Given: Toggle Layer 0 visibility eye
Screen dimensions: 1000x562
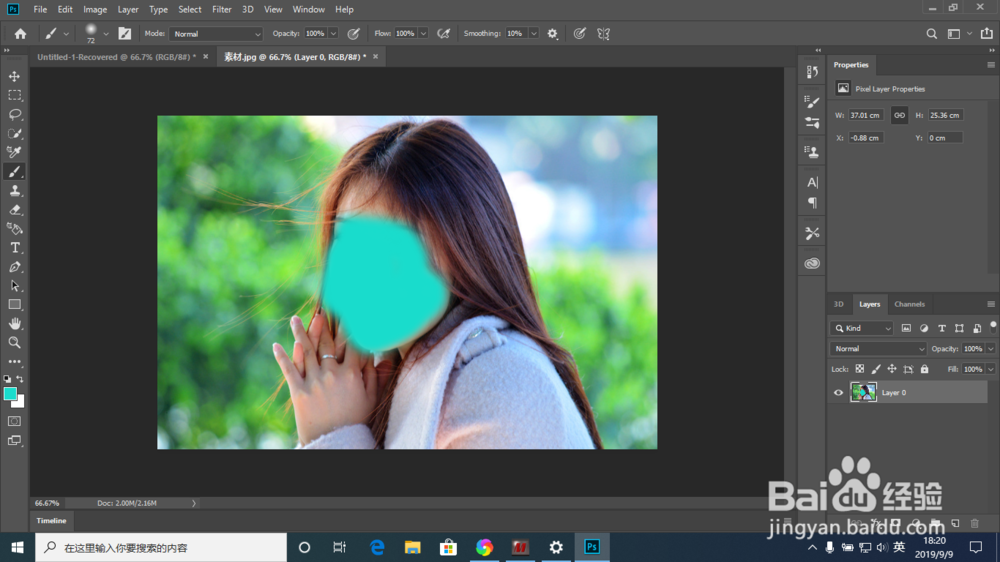Looking at the screenshot, I should [839, 392].
